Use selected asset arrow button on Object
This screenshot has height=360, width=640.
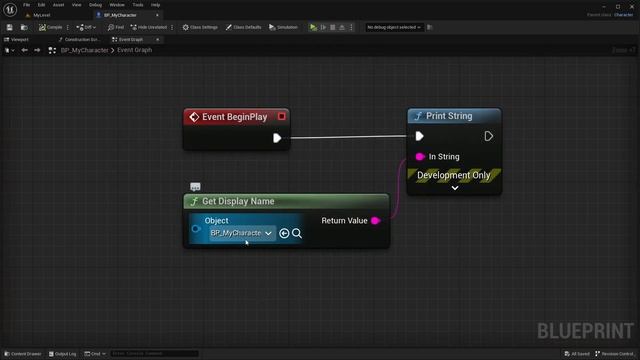[284, 233]
